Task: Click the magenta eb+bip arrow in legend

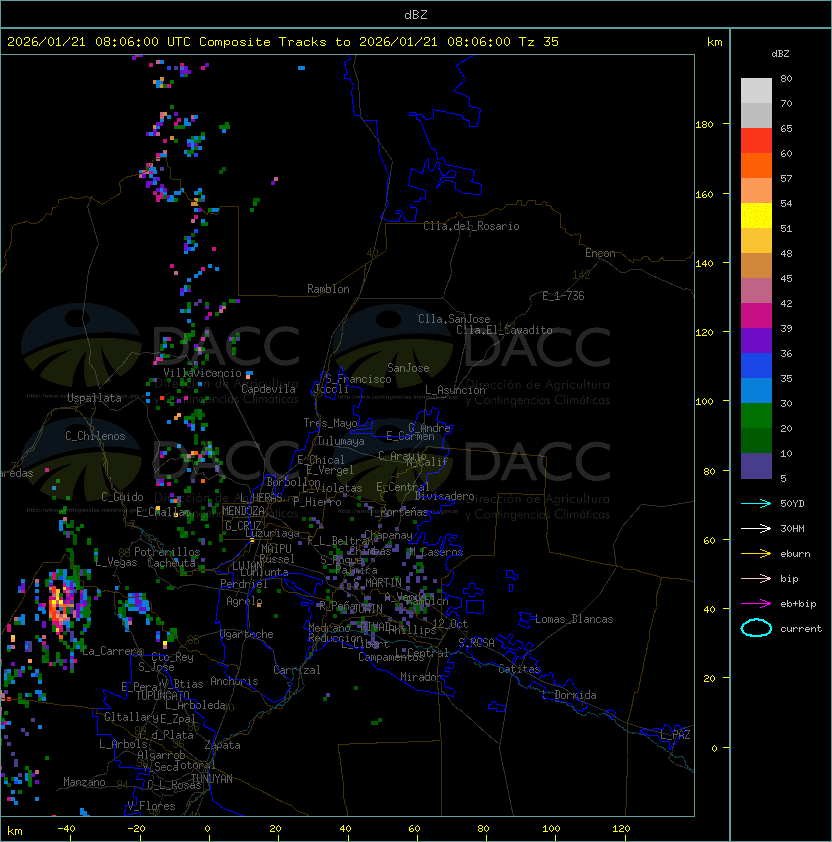Action: (x=756, y=604)
